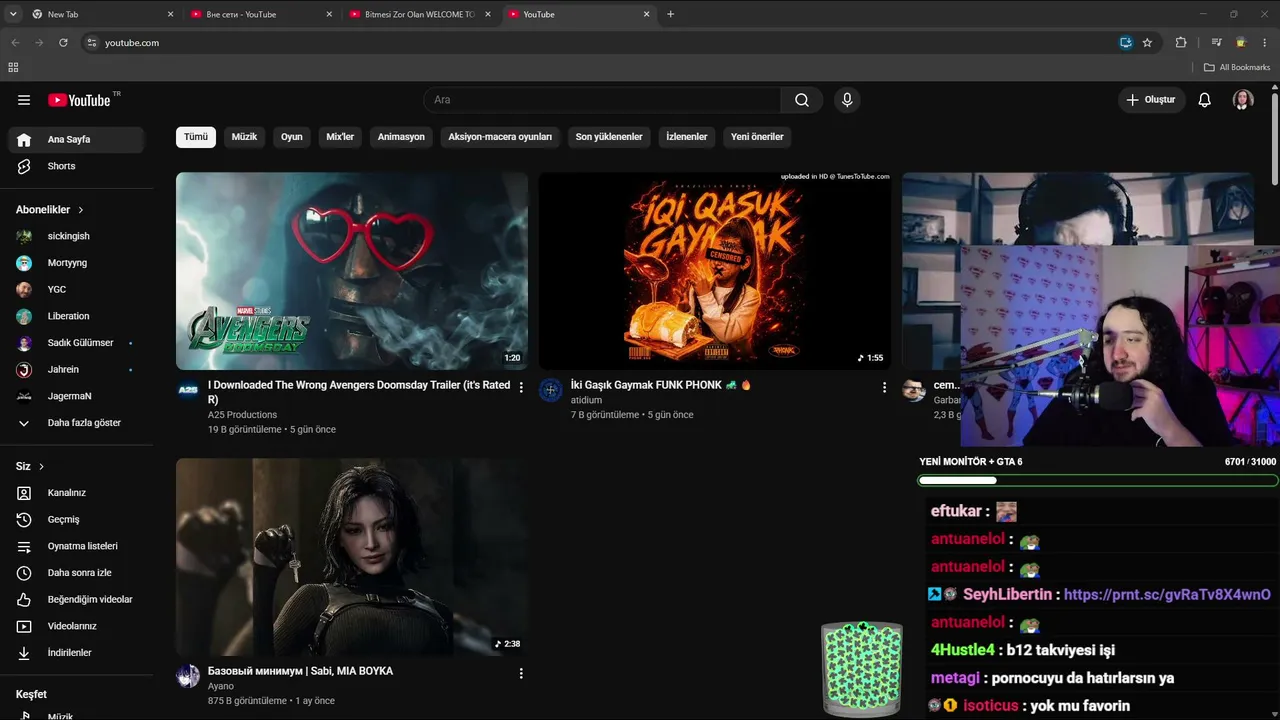Open the Sadık Gülümser subscription

(x=77, y=343)
